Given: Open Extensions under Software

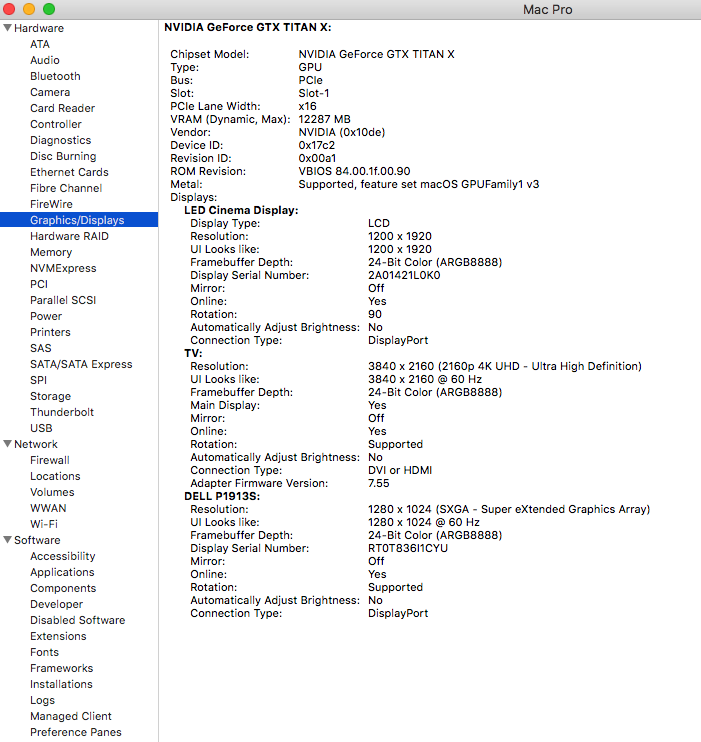Looking at the screenshot, I should pyautogui.click(x=58, y=636).
